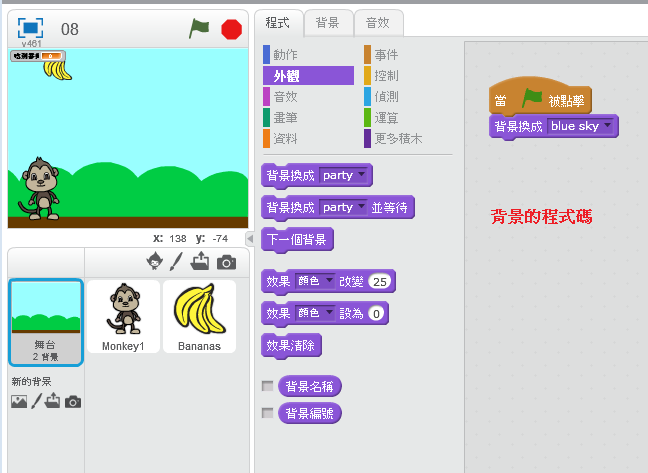Take new sprite photo with camera
Image resolution: width=648 pixels, height=473 pixels.
tap(226, 261)
